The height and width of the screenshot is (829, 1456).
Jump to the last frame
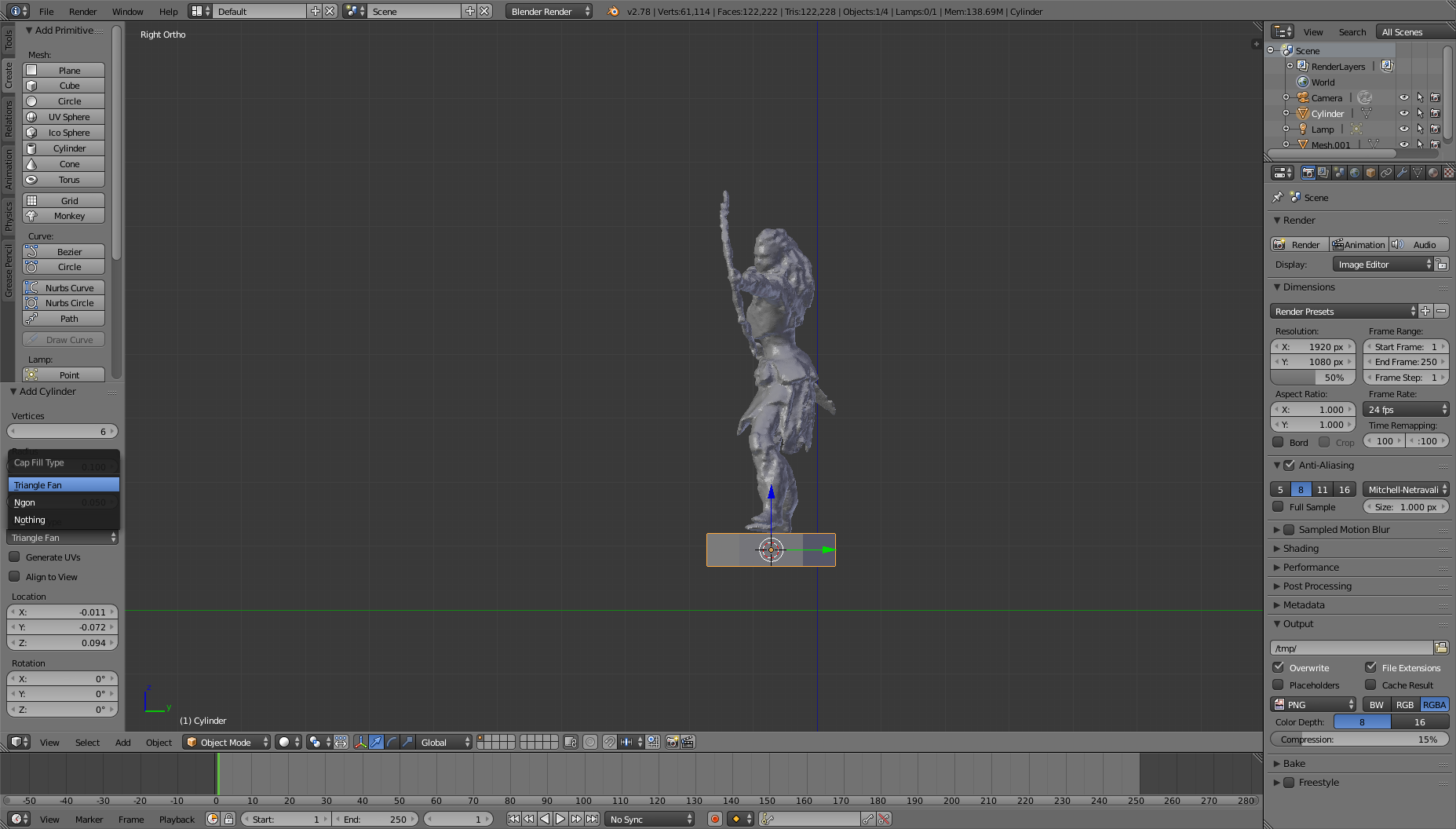pyautogui.click(x=593, y=819)
